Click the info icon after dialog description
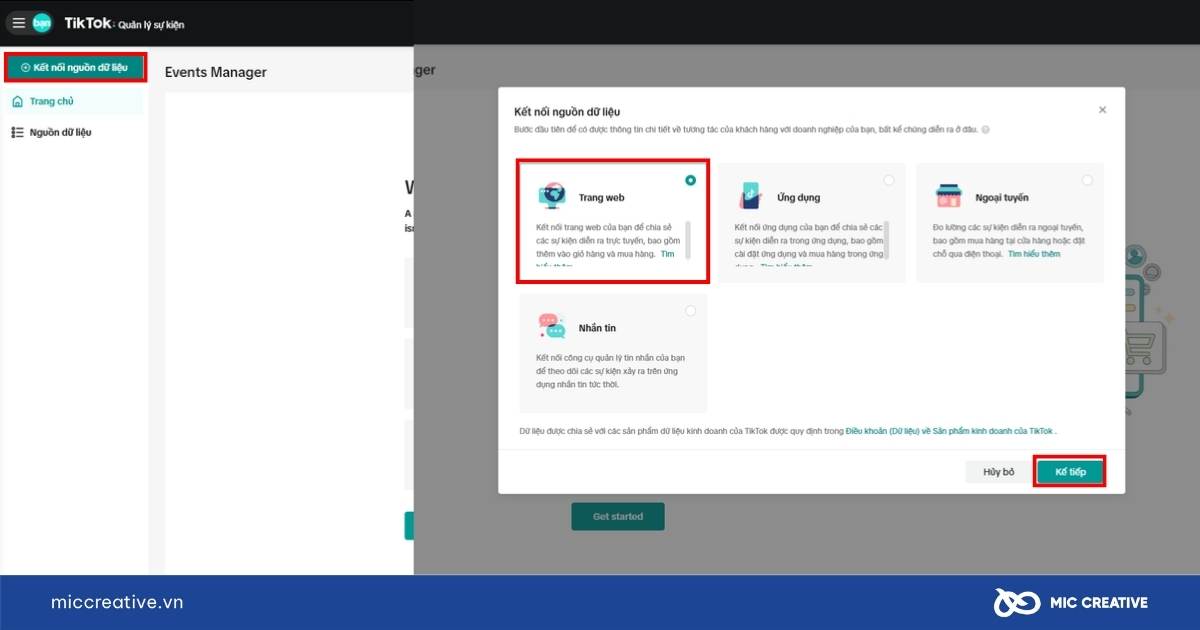The width and height of the screenshot is (1200, 630). 986,130
